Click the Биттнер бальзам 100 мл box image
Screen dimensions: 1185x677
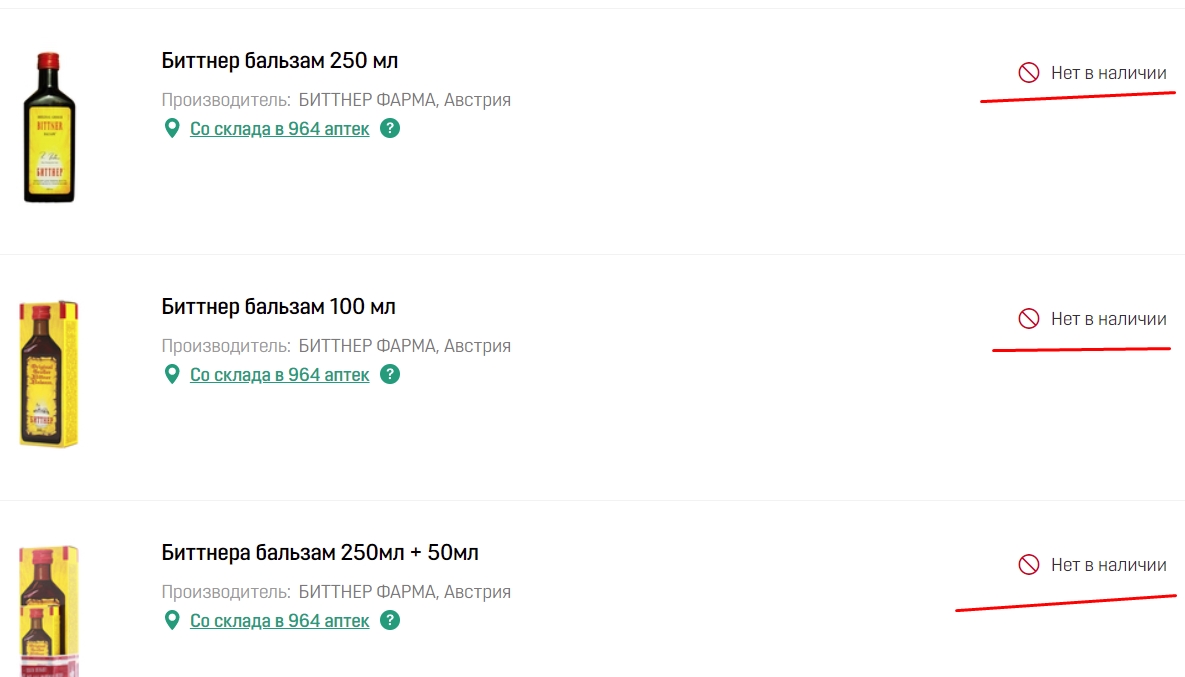[x=49, y=373]
